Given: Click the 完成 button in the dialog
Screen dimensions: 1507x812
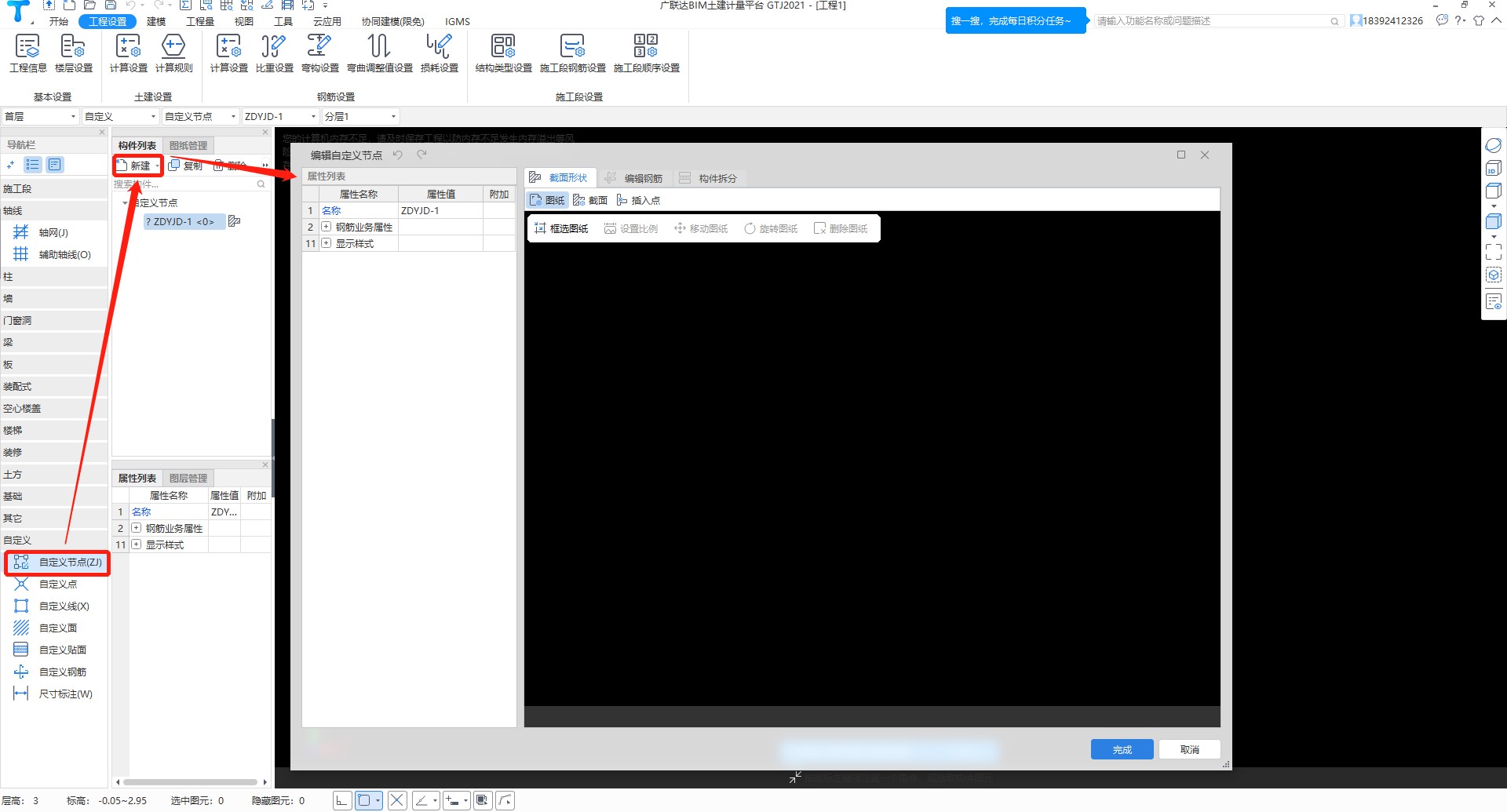Looking at the screenshot, I should point(1122,749).
